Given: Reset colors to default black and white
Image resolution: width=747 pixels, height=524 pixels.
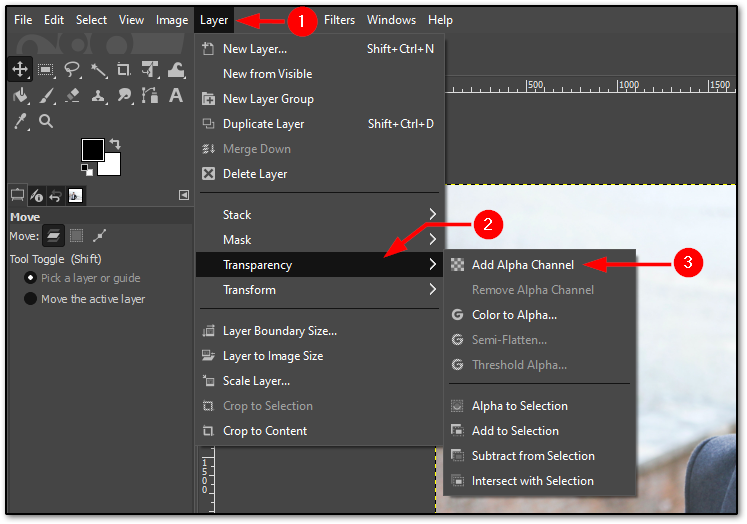Looking at the screenshot, I should [x=87, y=170].
